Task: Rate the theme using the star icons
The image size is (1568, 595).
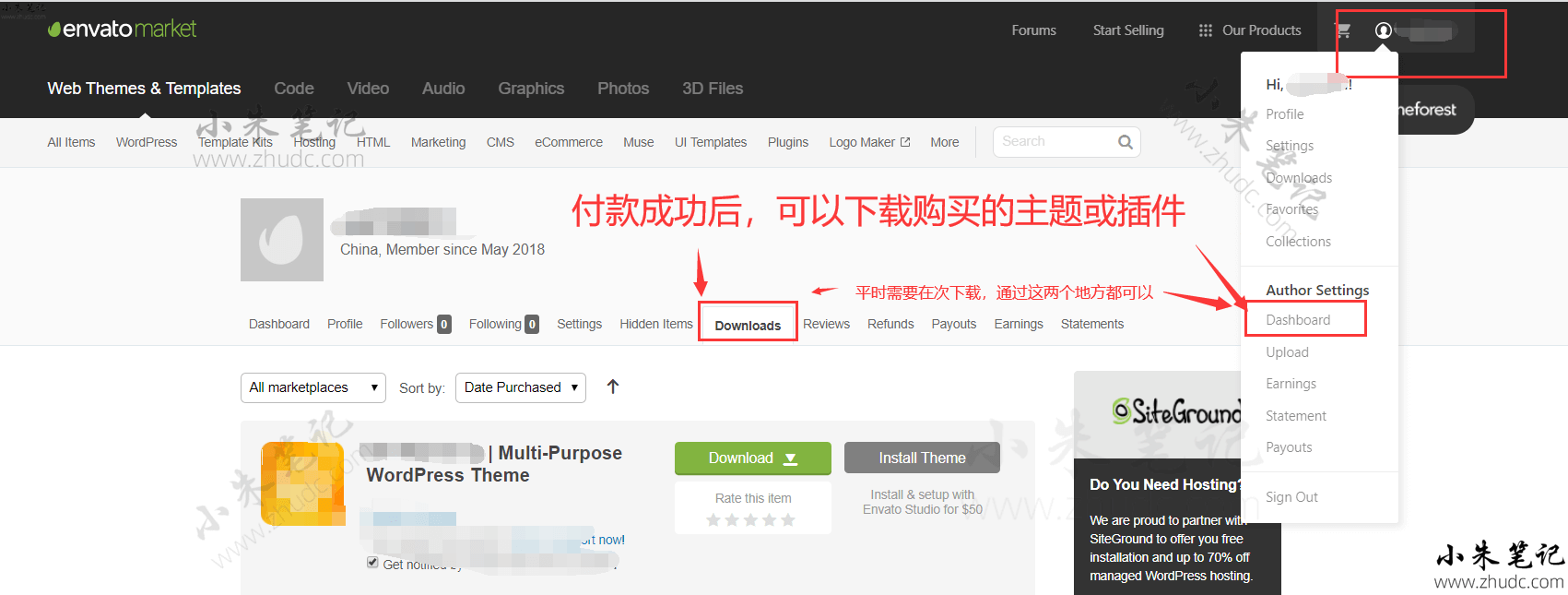Action: 750,520
